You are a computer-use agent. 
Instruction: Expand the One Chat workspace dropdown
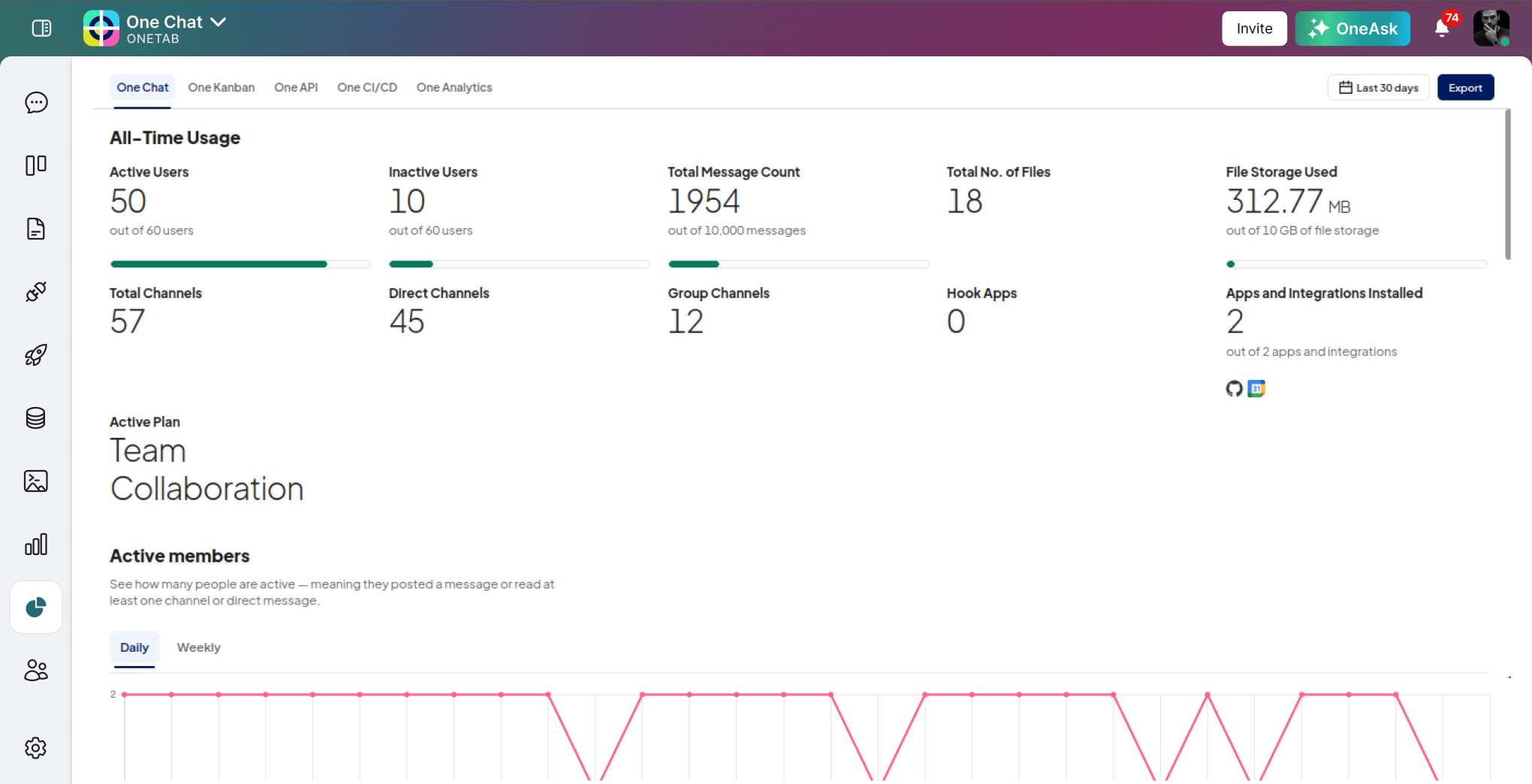coord(219,22)
